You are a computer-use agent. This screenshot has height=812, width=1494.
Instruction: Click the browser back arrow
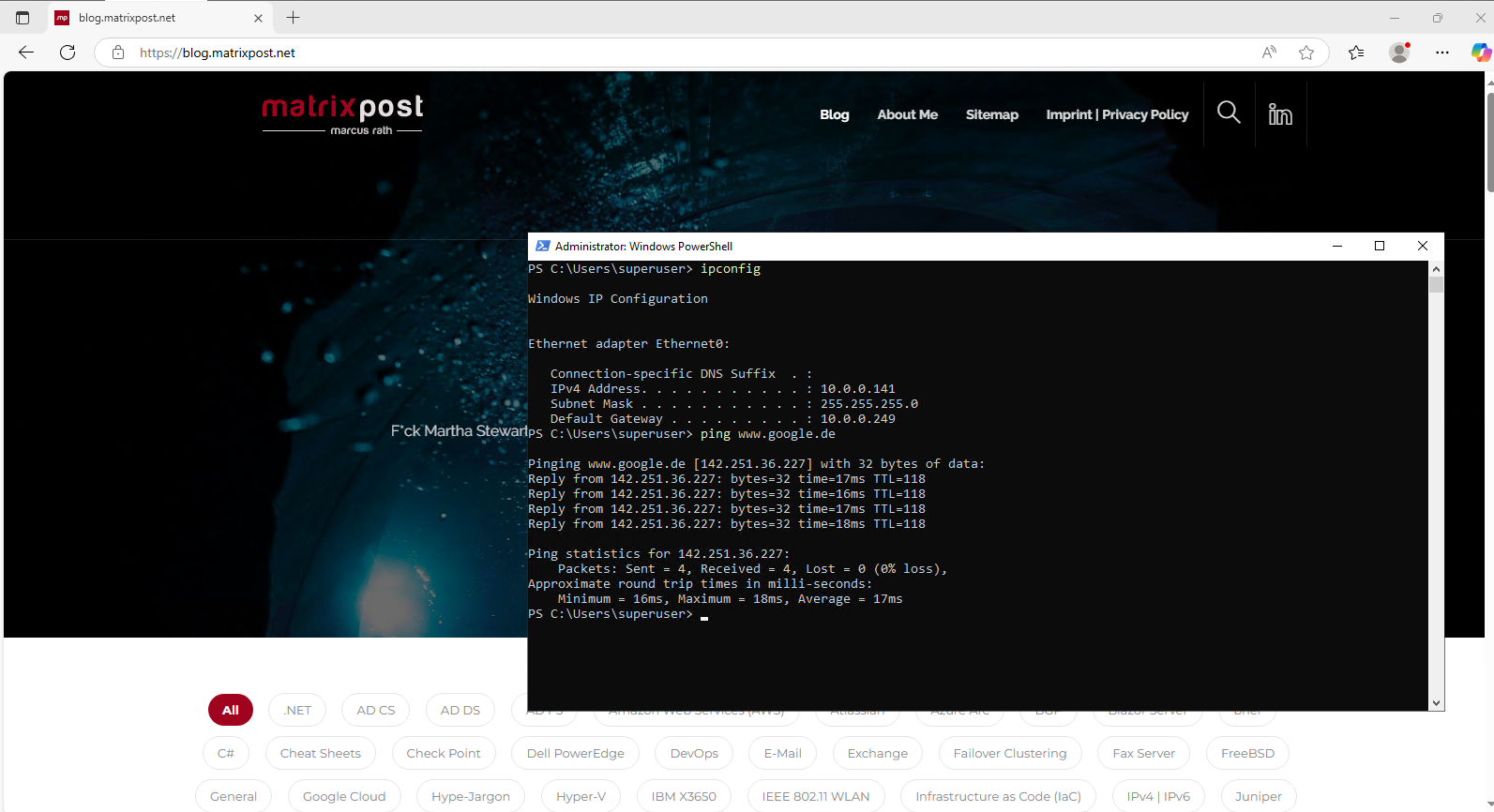coord(26,53)
